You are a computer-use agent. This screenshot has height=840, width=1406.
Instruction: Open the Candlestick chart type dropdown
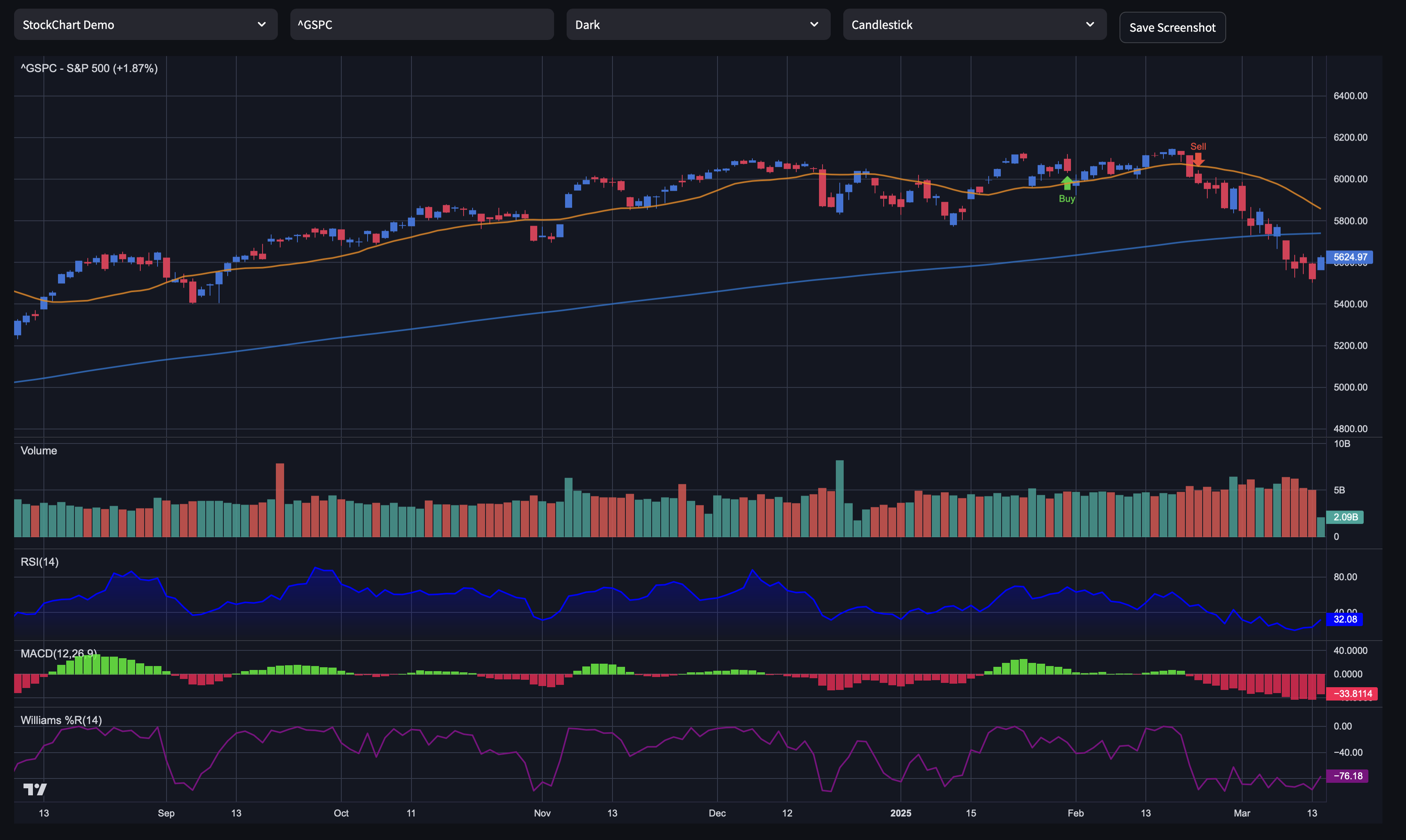click(x=974, y=25)
